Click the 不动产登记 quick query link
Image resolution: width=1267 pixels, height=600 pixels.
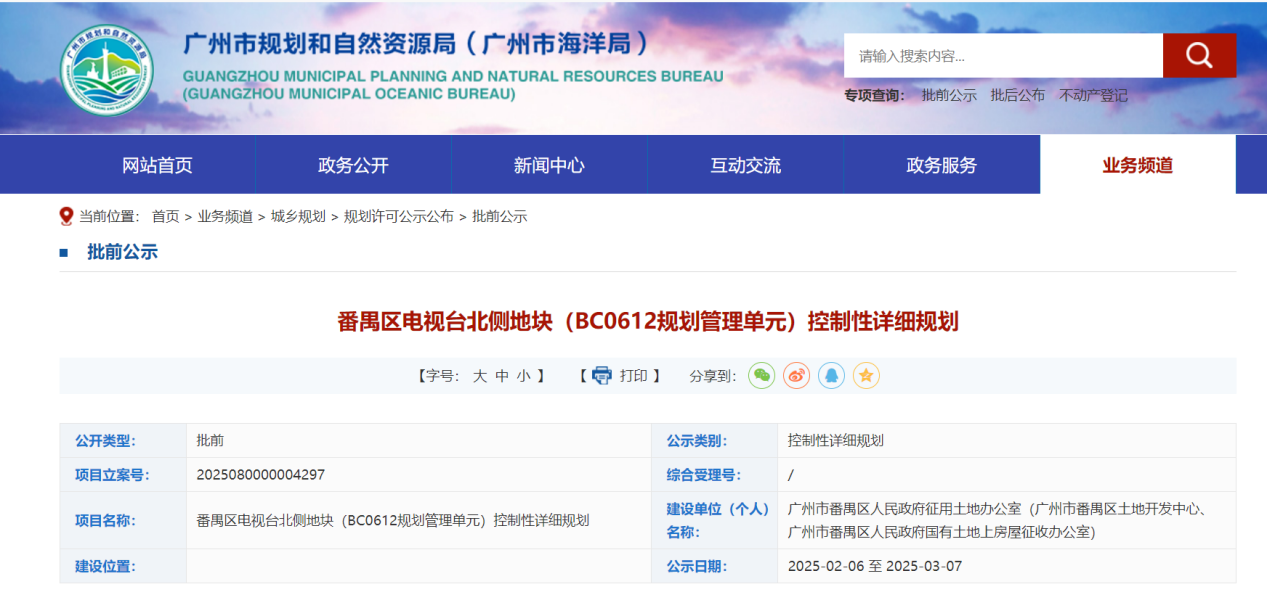pyautogui.click(x=1093, y=96)
